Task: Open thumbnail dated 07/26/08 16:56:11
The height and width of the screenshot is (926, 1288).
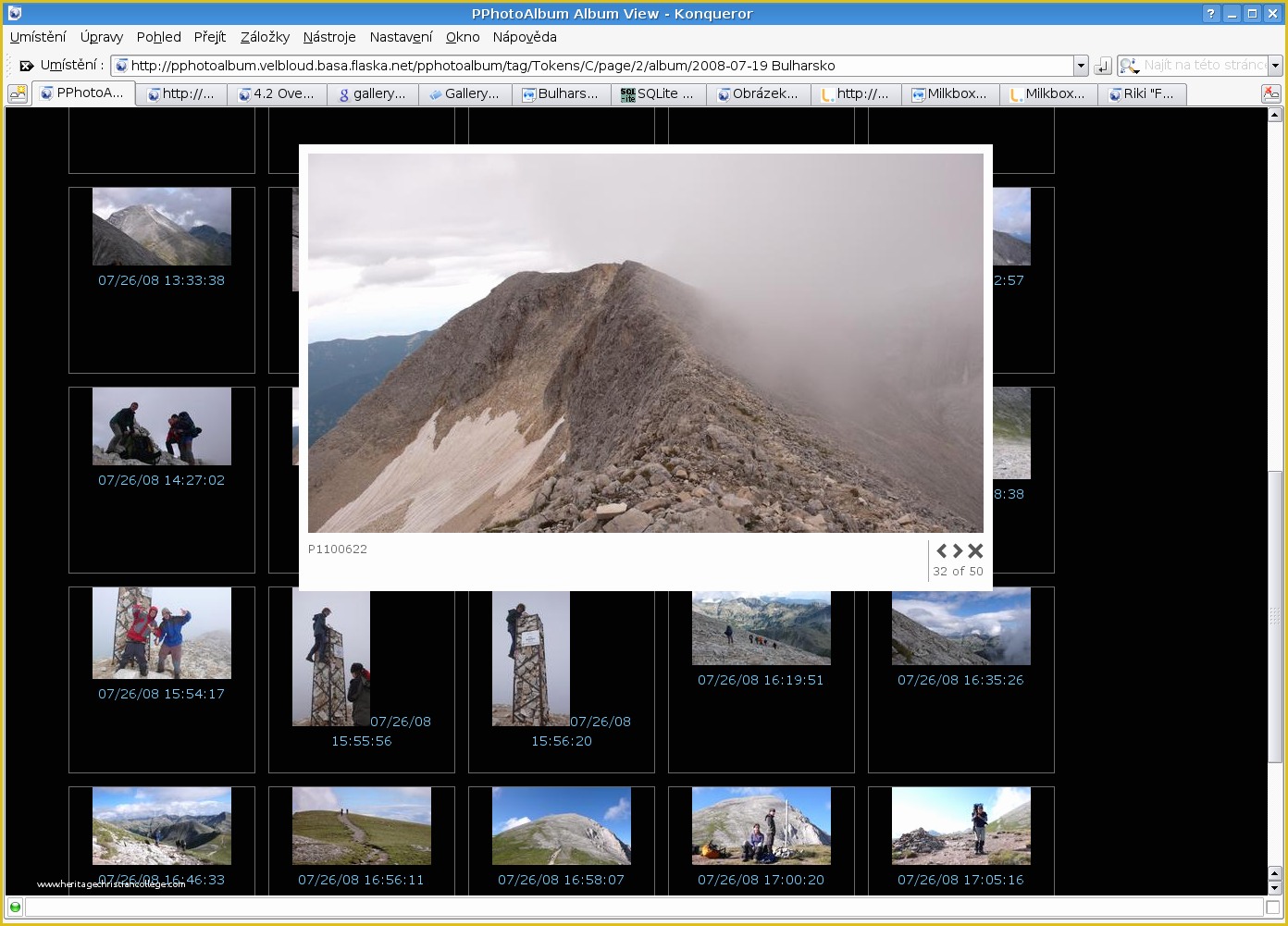Action: point(362,826)
